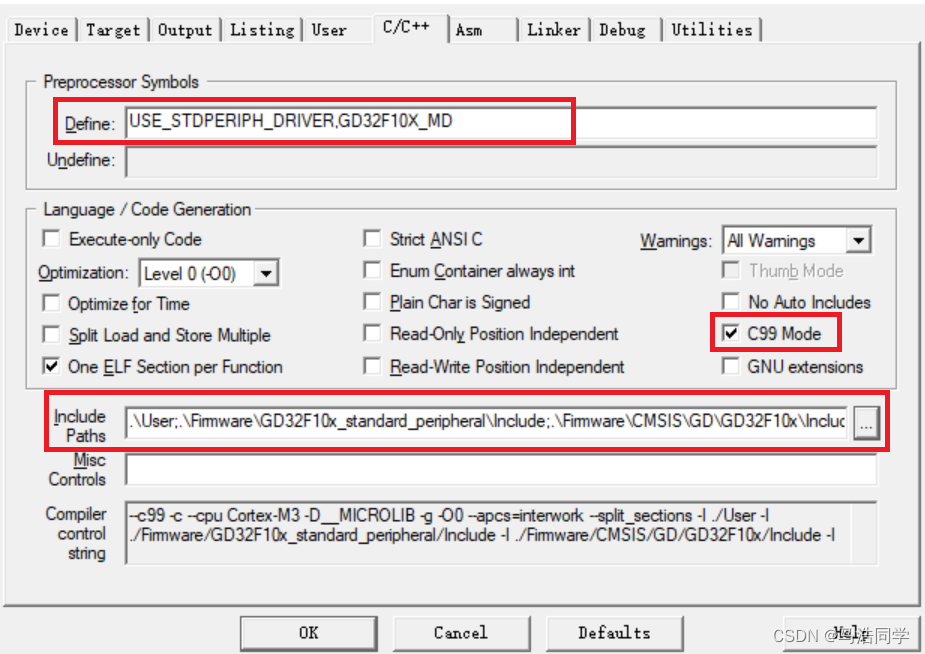This screenshot has width=925, height=654.
Task: Toggle No Auto Includes checkbox
Action: point(731,302)
